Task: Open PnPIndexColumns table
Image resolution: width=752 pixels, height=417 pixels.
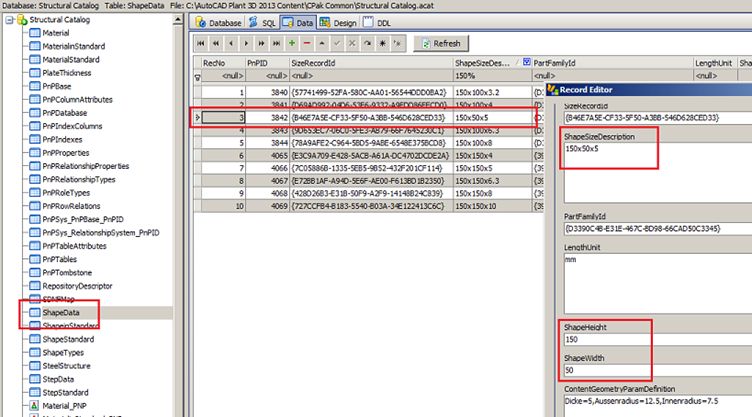Action: point(72,126)
